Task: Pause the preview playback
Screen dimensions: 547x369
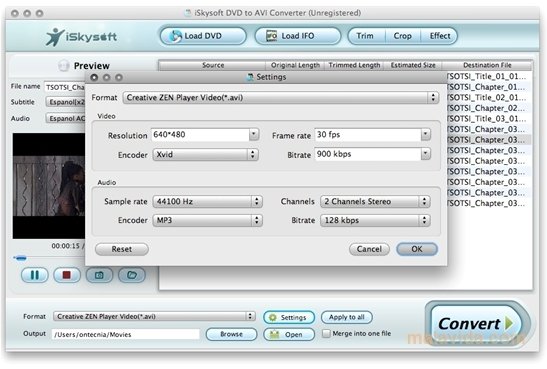Action: [x=35, y=275]
